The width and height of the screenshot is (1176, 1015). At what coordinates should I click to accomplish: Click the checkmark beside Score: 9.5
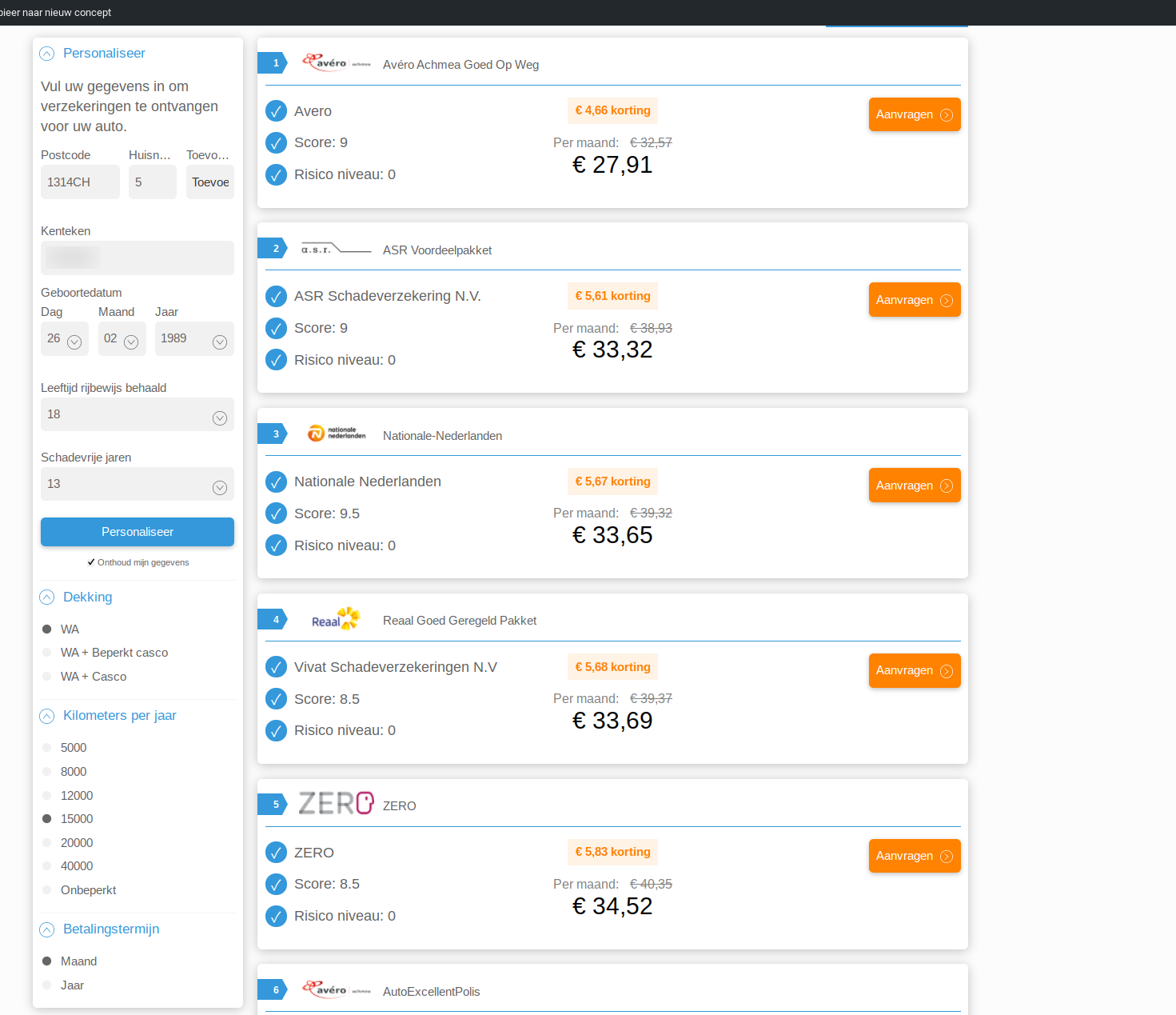coord(276,513)
